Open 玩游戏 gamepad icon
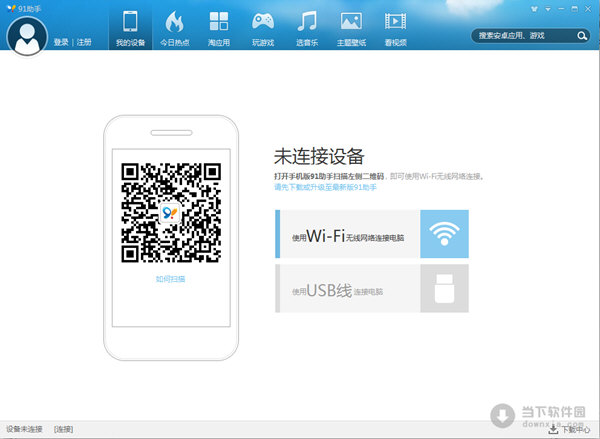The width and height of the screenshot is (600, 439). click(263, 27)
